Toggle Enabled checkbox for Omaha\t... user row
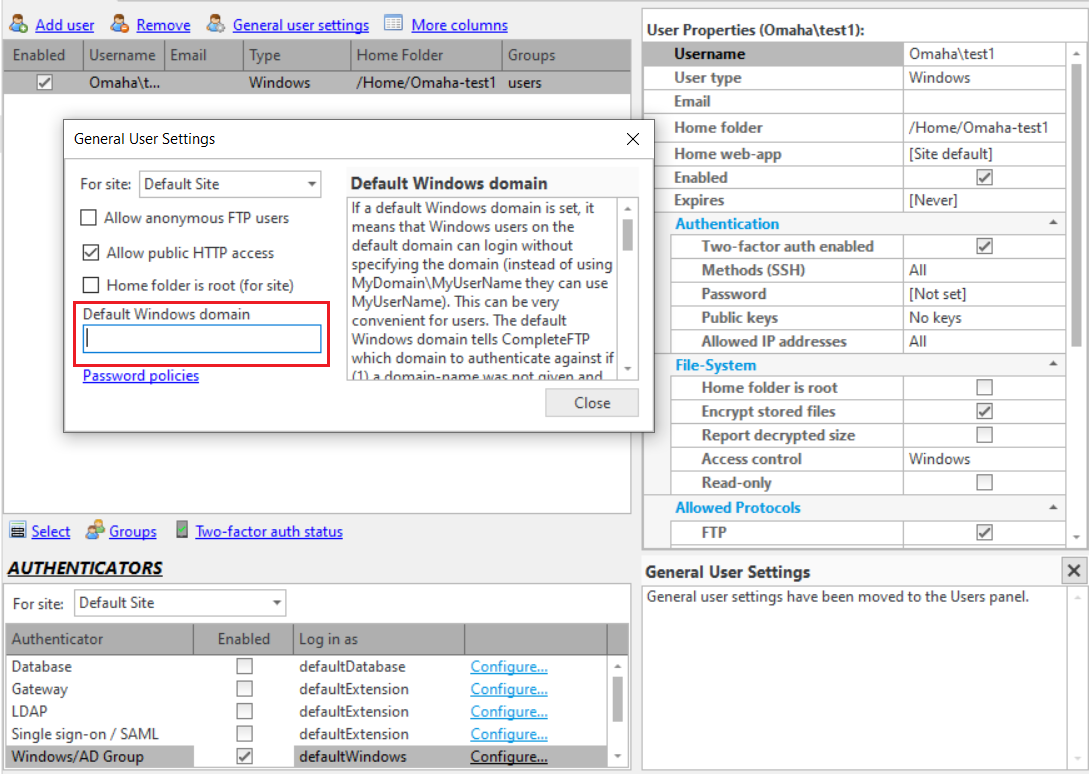The image size is (1089, 774). pyautogui.click(x=44, y=83)
